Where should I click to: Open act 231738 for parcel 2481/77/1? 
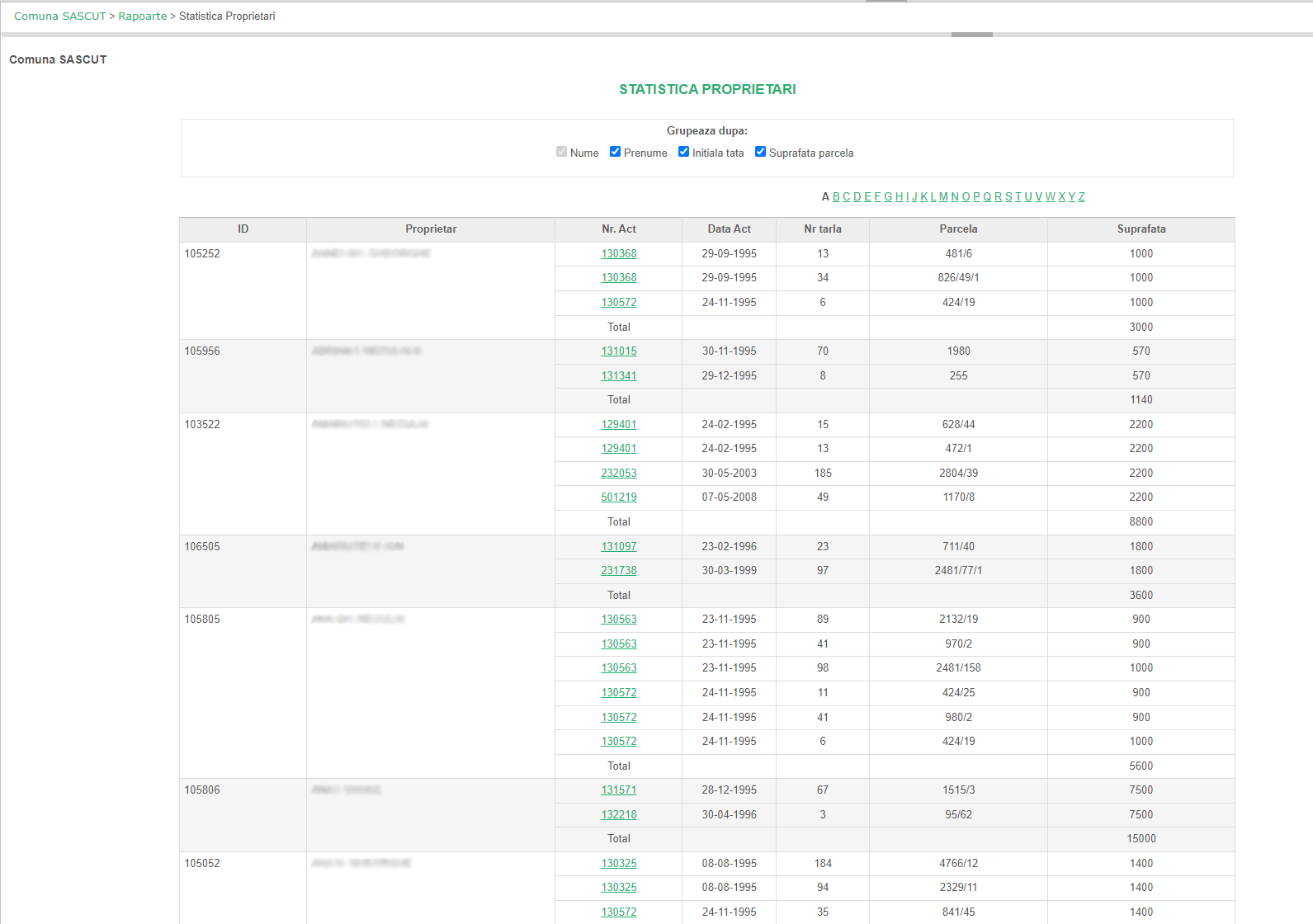tap(619, 571)
